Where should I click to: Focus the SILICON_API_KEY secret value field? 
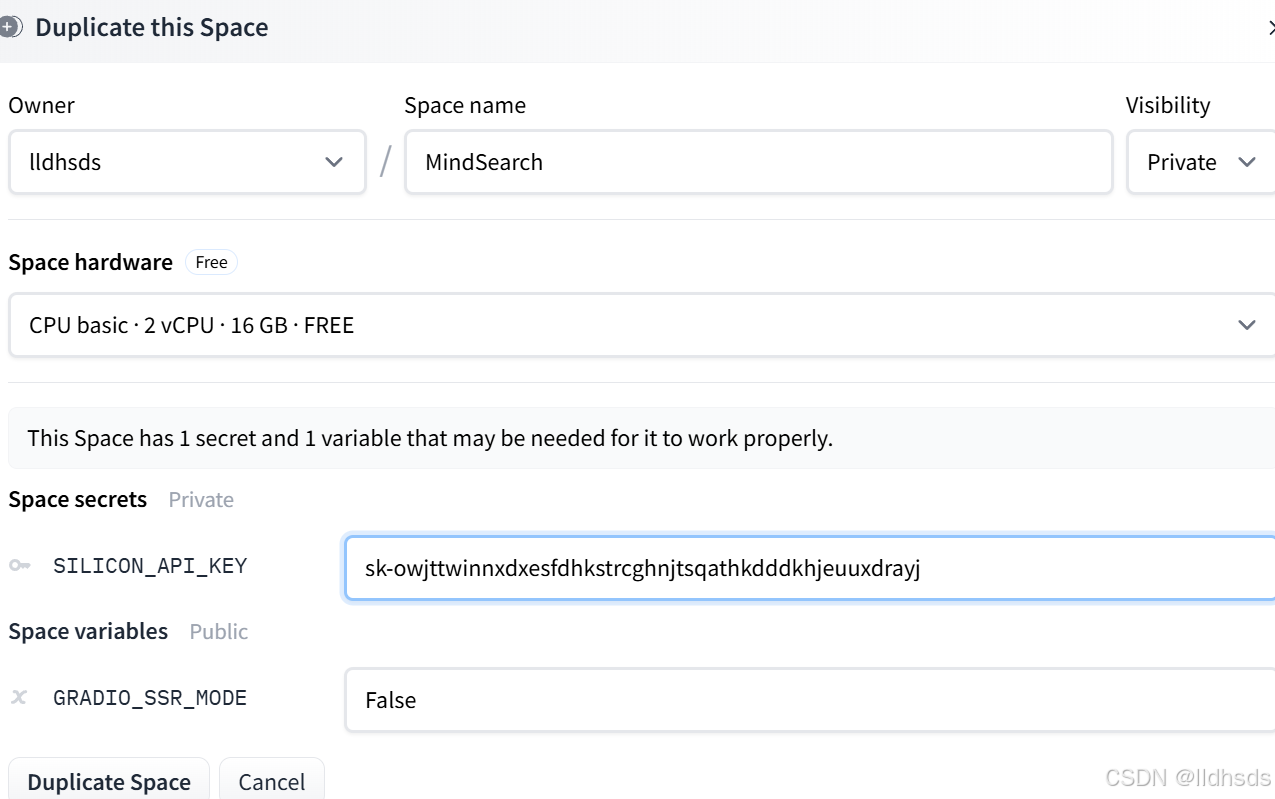tap(808, 569)
